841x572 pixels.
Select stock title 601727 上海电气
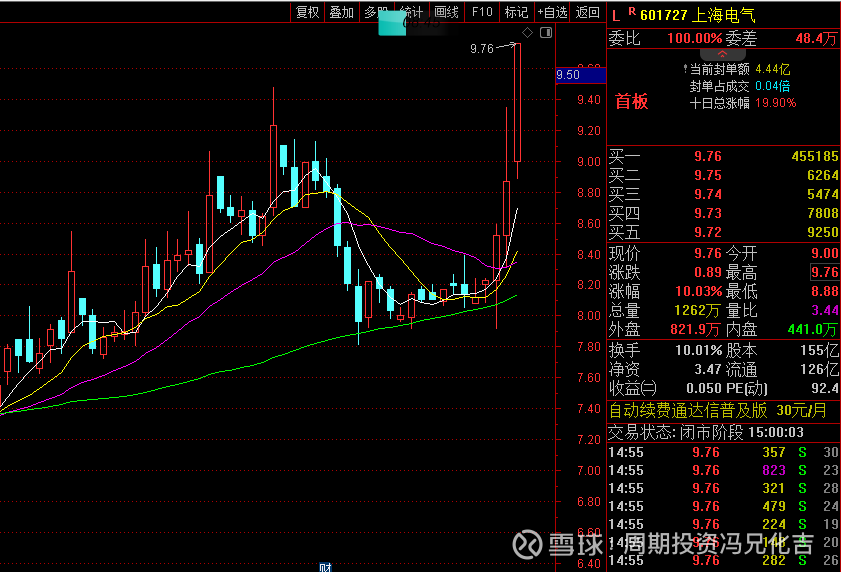click(x=698, y=15)
